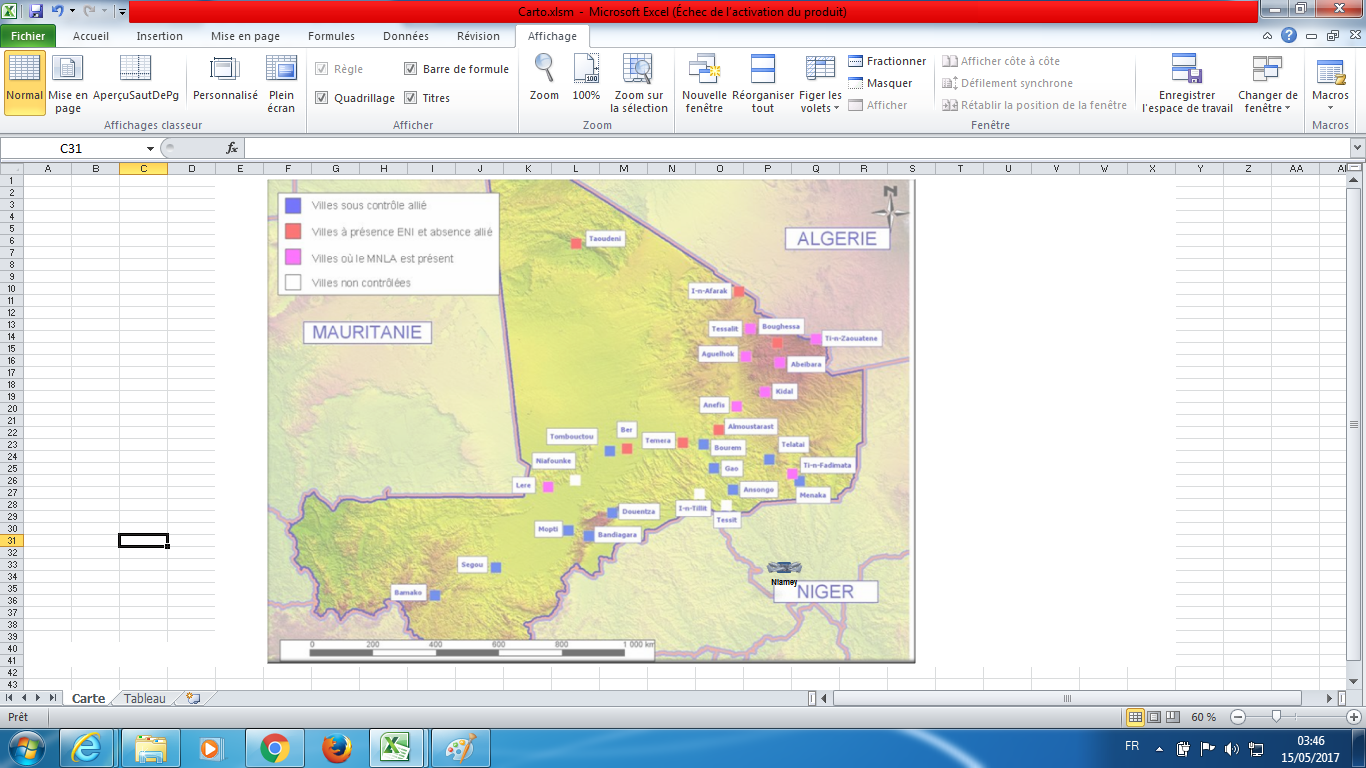Toggle the Titres headings checkbox

411,98
